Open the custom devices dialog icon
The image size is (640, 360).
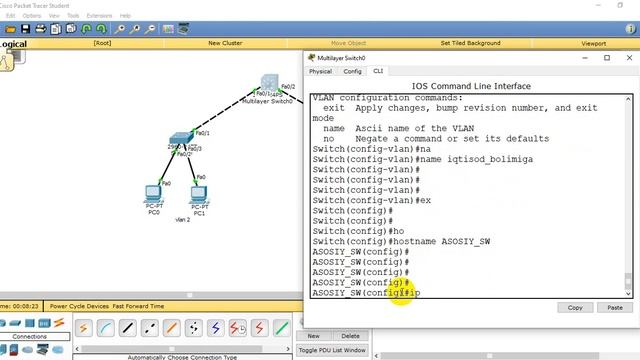(x=184, y=29)
